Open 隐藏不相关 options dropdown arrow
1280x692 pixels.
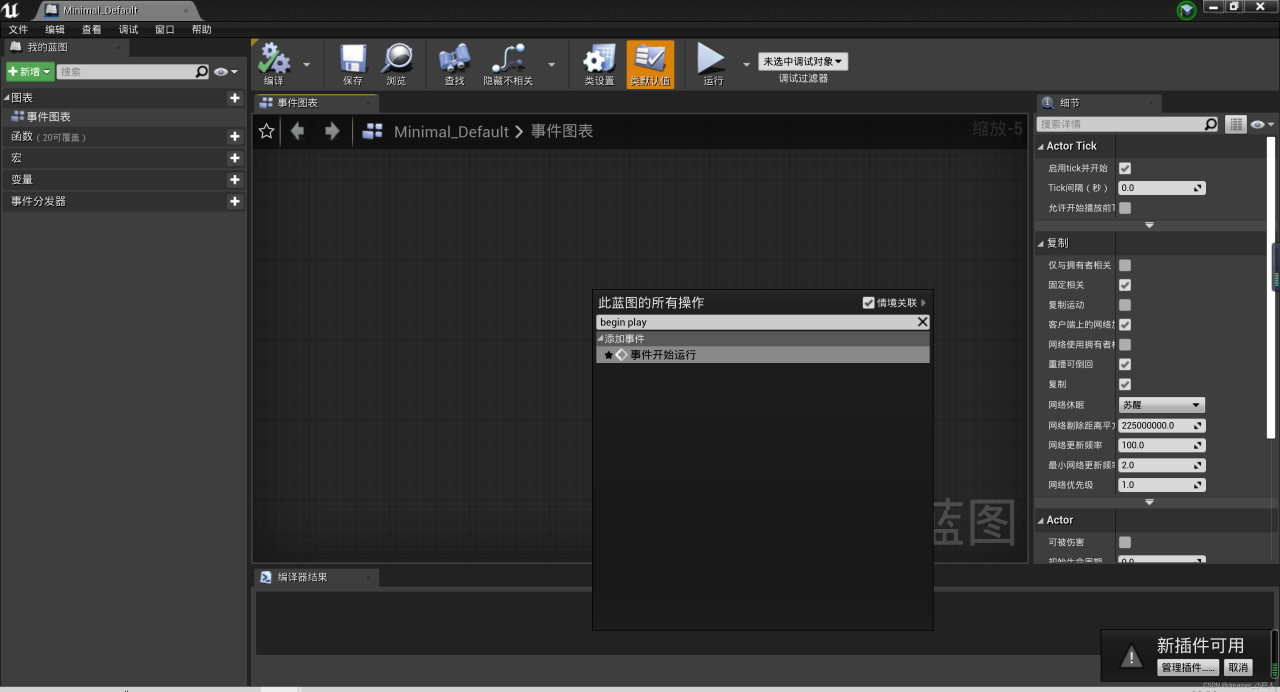tap(551, 64)
